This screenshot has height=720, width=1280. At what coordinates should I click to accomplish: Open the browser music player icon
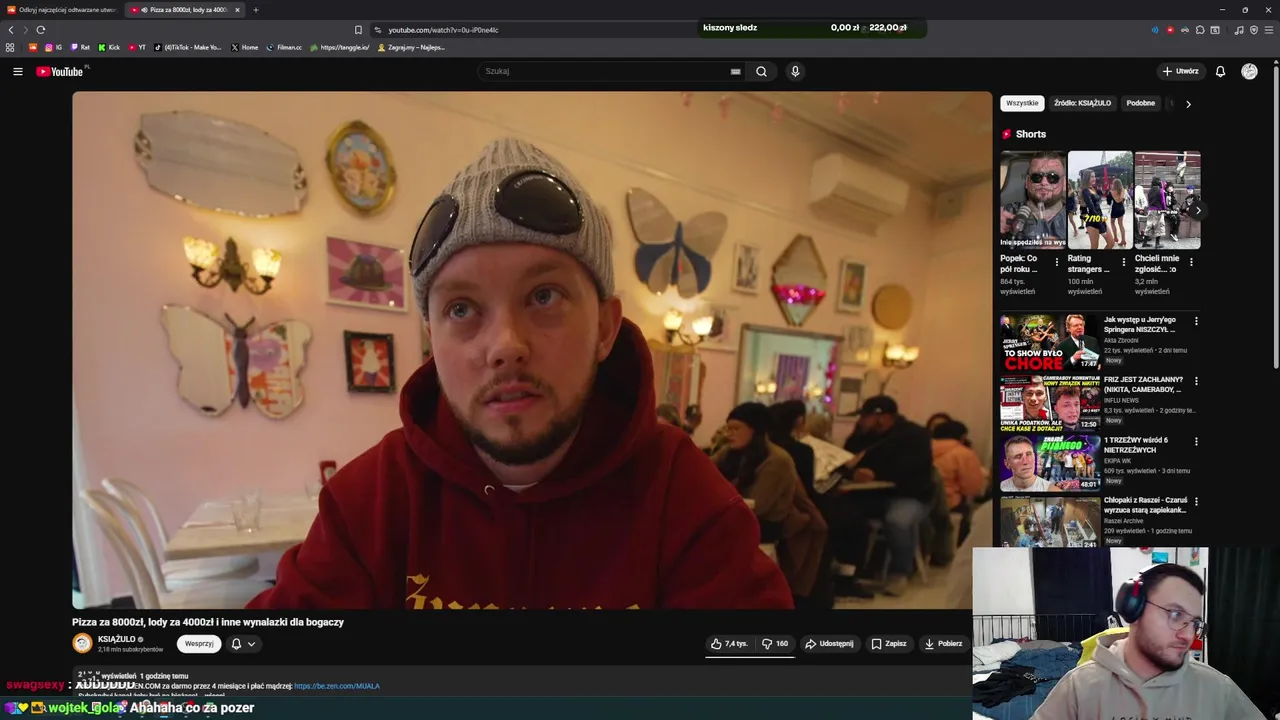coord(1239,30)
